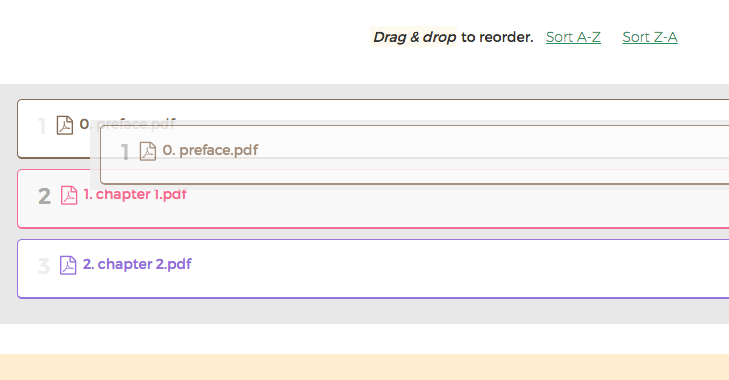Click the PDF icon on the floating dragged preface card

pyautogui.click(x=148, y=151)
